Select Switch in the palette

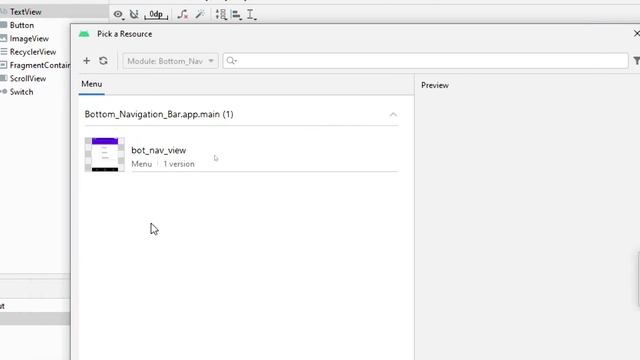coord(21,92)
